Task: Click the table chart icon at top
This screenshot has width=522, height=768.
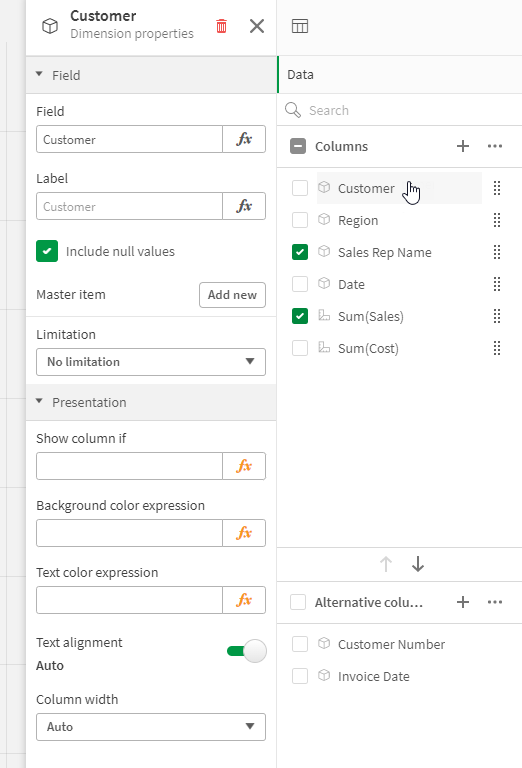Action: coord(300,26)
